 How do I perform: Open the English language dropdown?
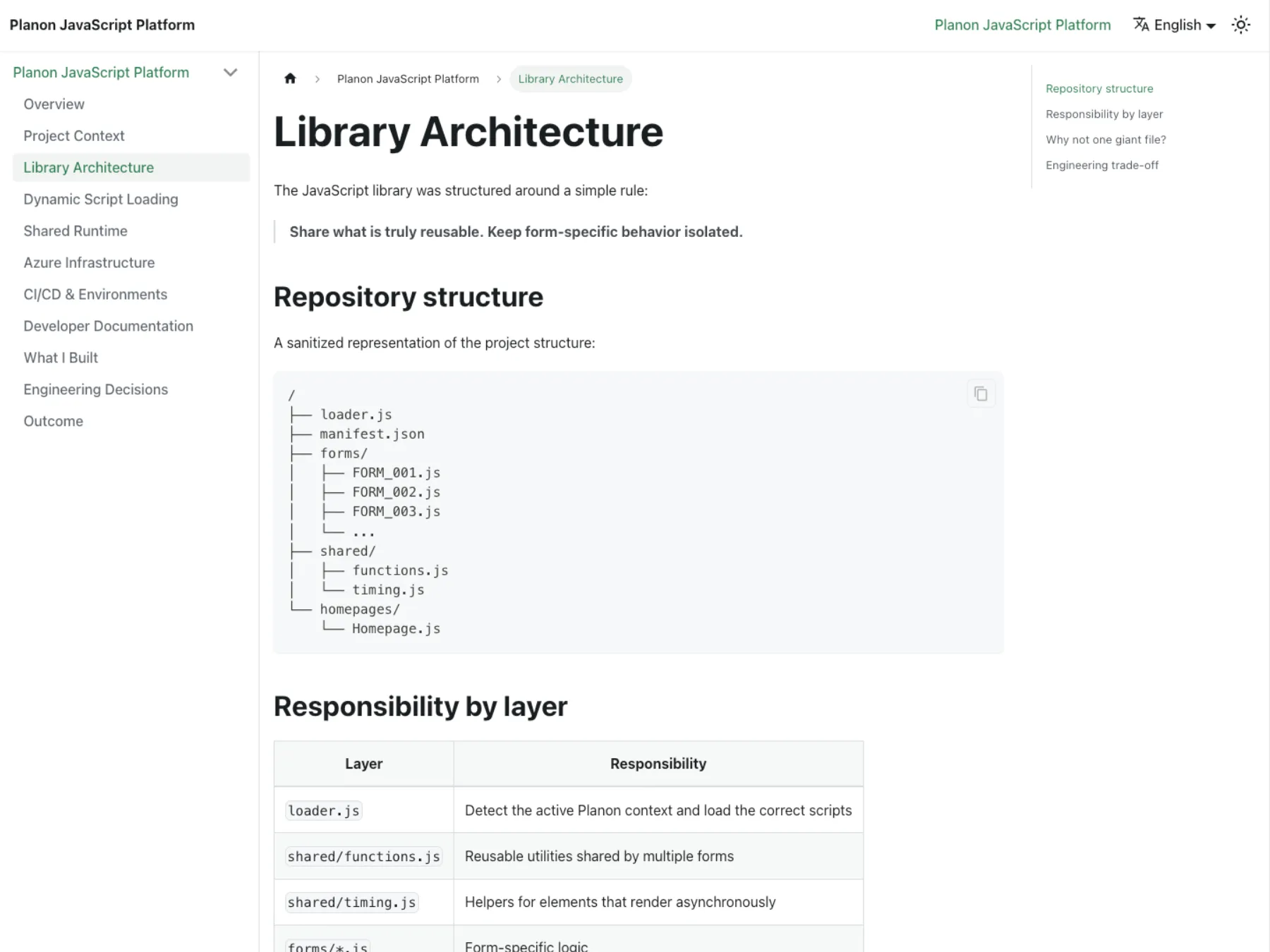1174,25
